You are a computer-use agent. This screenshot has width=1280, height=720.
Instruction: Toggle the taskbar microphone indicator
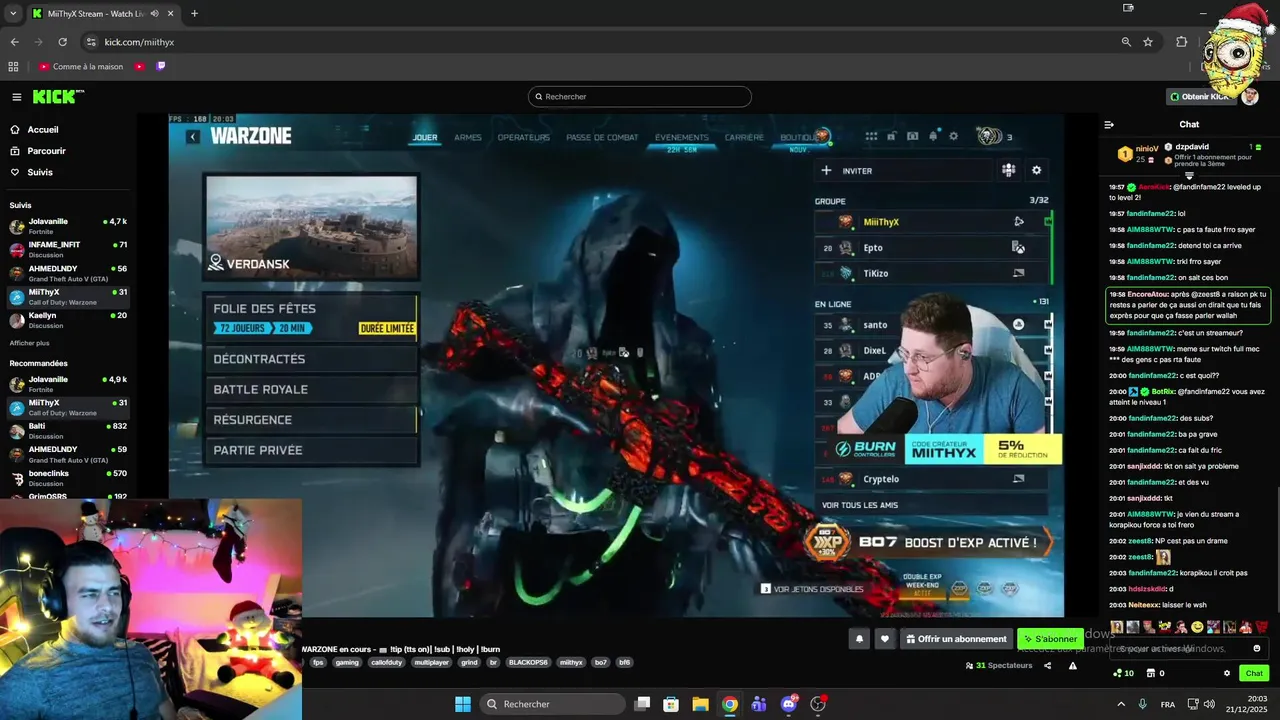point(1143,704)
